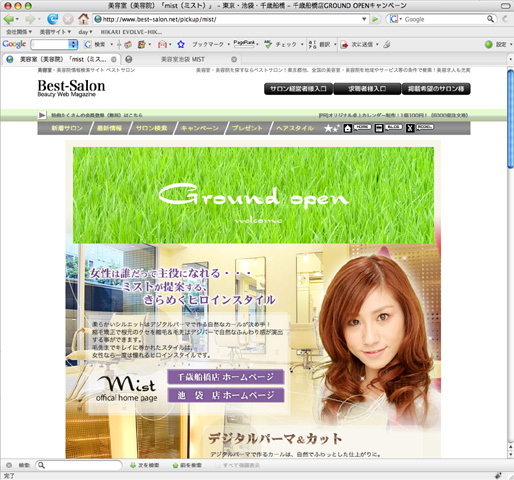Click the PR calendar ad link in the green strip
Image resolution: width=514 pixels, height=480 pixels.
pyautogui.click(x=393, y=115)
